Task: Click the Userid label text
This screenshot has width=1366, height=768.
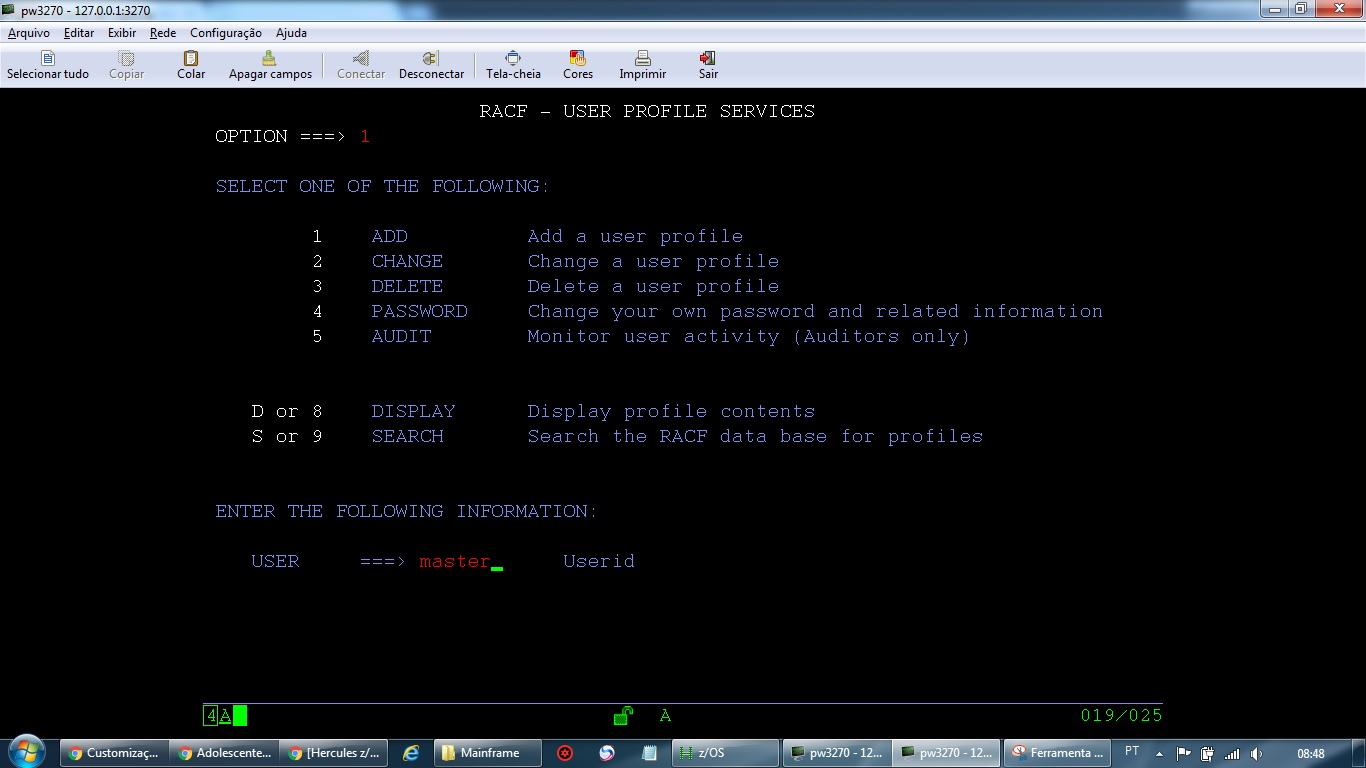Action: [x=599, y=561]
